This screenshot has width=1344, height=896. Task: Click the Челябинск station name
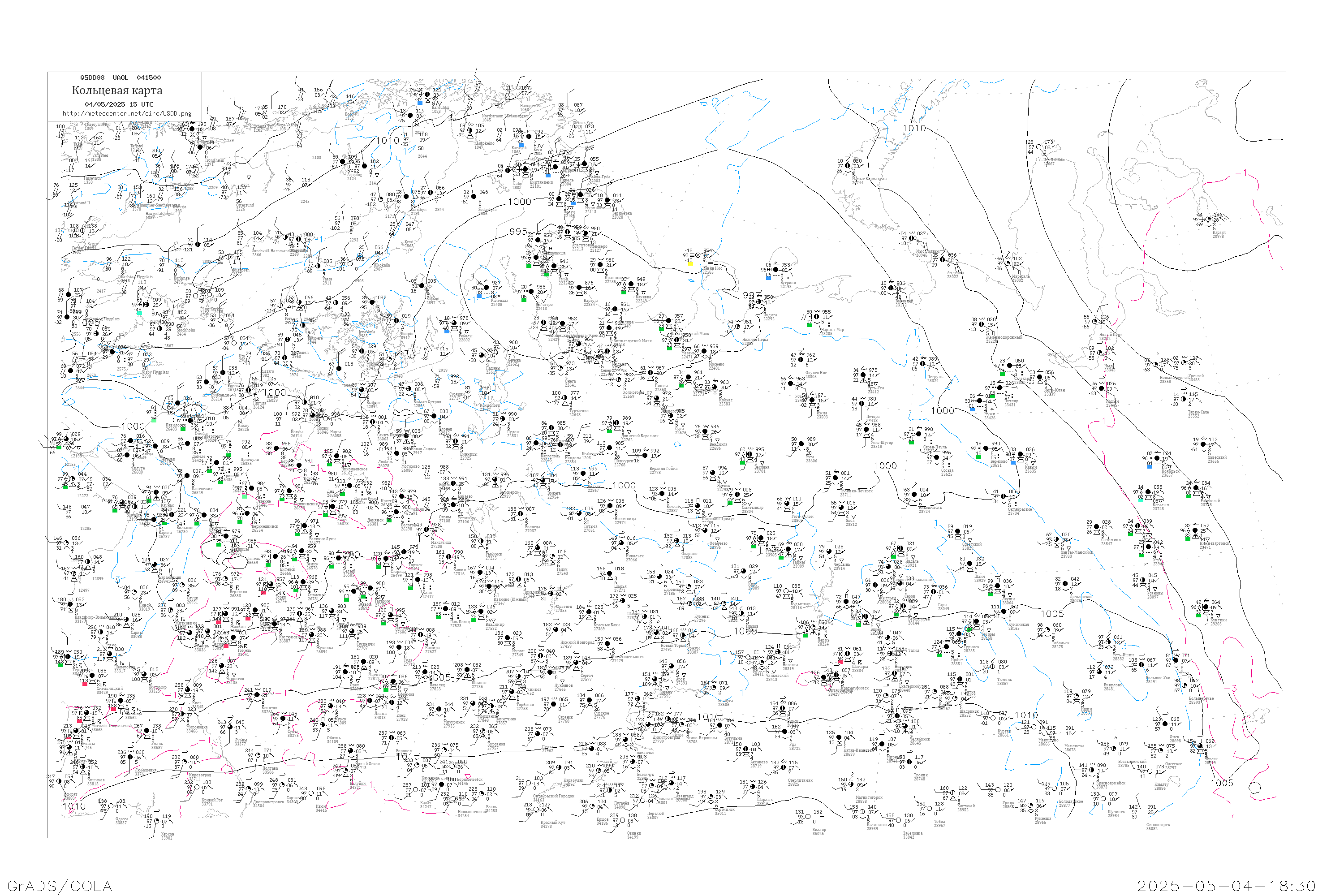[920, 740]
